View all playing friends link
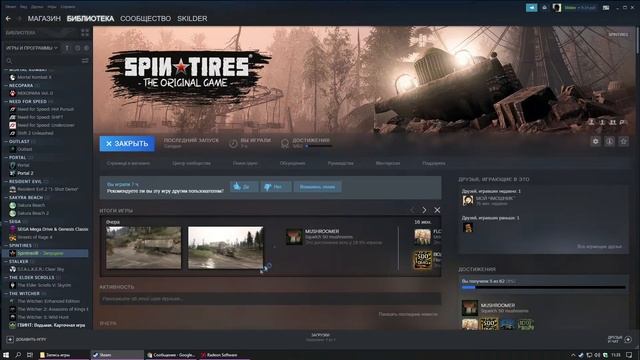The width and height of the screenshot is (640, 360). click(599, 247)
